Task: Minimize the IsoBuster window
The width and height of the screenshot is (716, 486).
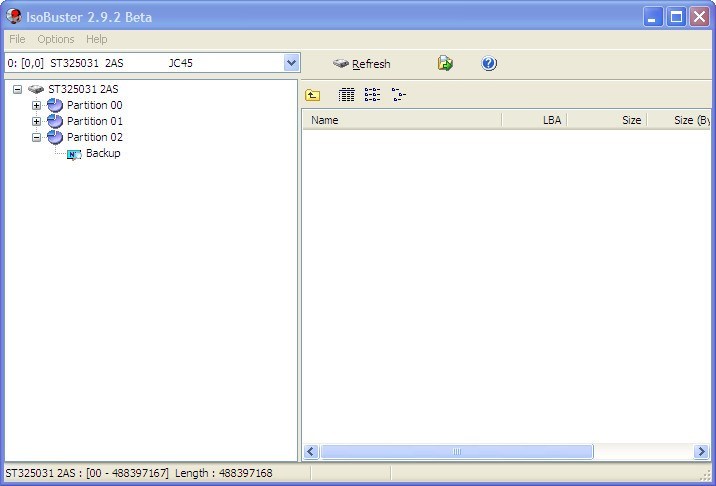Action: click(653, 17)
